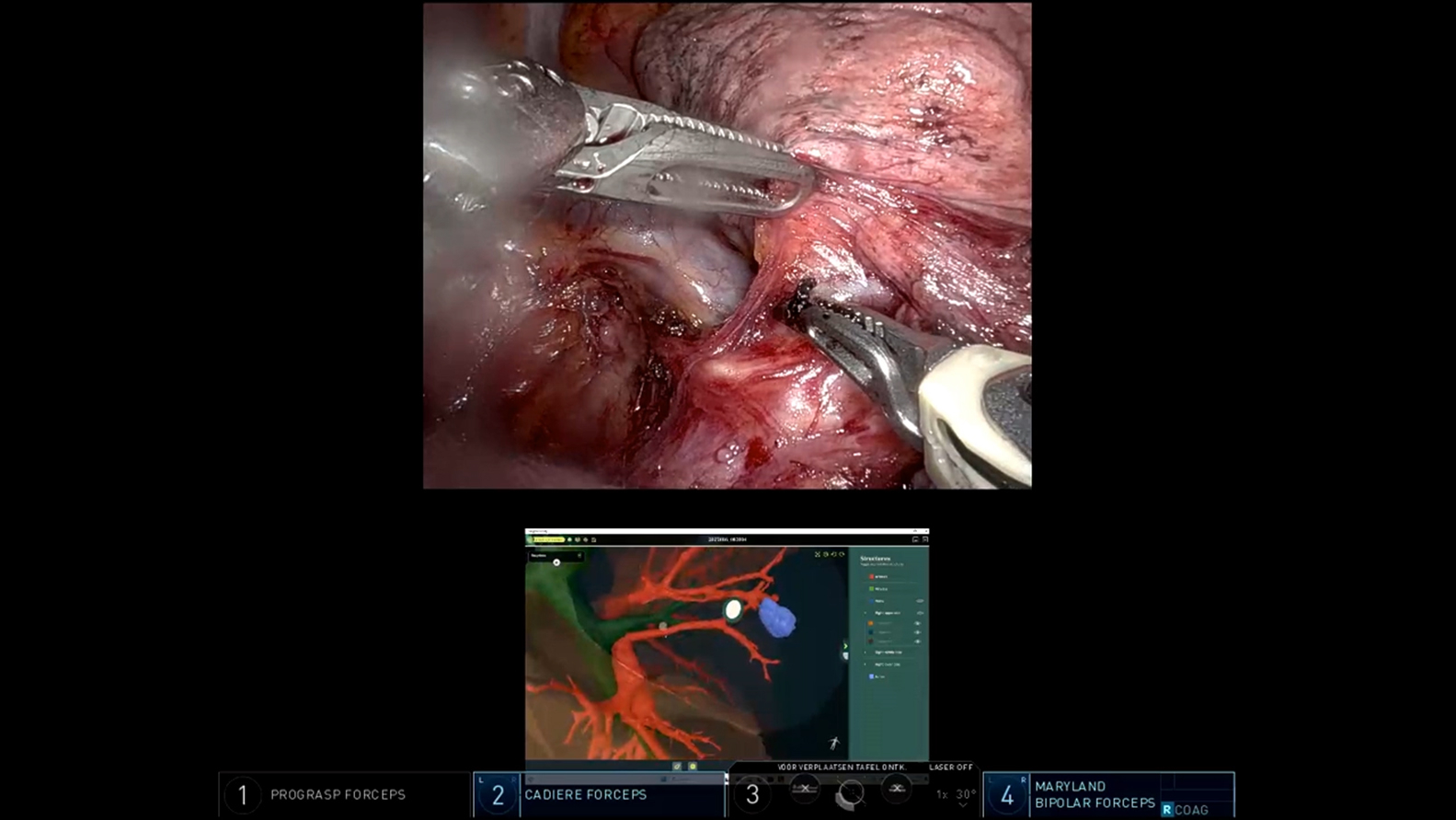This screenshot has height=820, width=1456.
Task: Click the COAG energy mode button
Action: (1186, 810)
